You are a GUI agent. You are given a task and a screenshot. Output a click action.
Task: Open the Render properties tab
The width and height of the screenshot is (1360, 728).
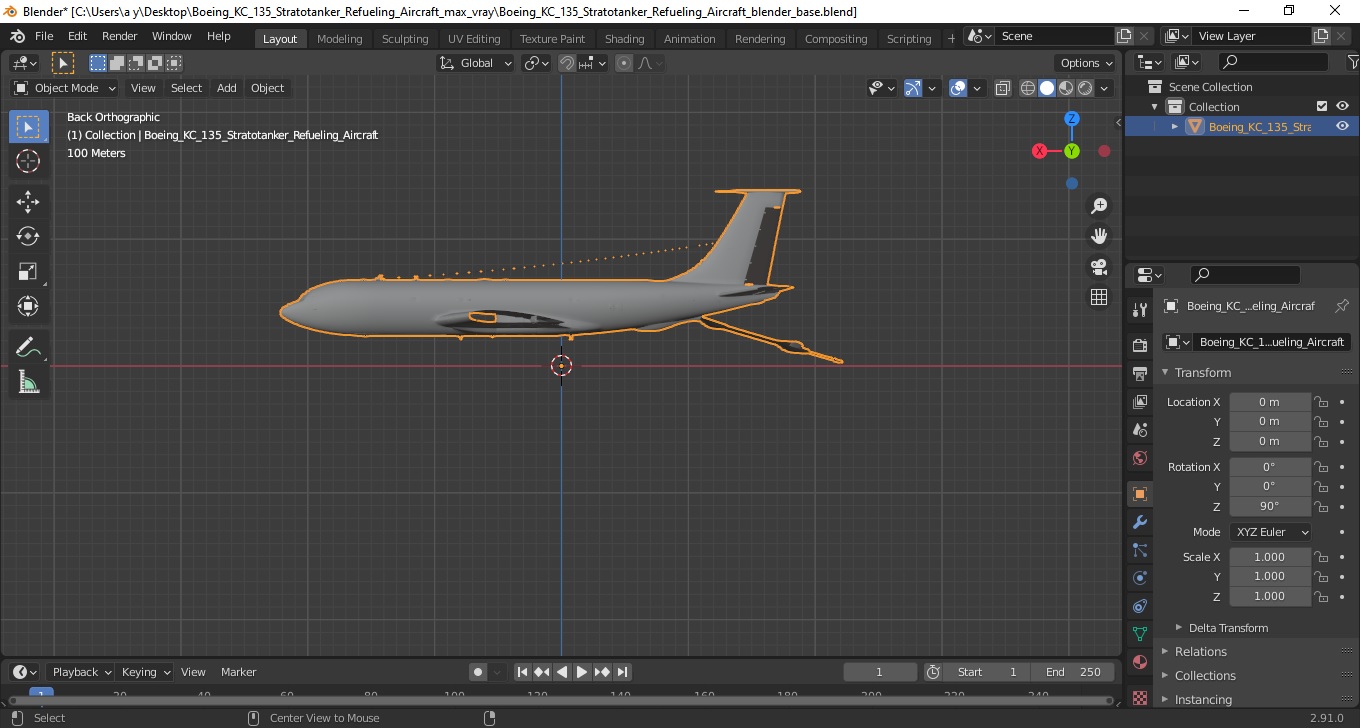point(1140,345)
